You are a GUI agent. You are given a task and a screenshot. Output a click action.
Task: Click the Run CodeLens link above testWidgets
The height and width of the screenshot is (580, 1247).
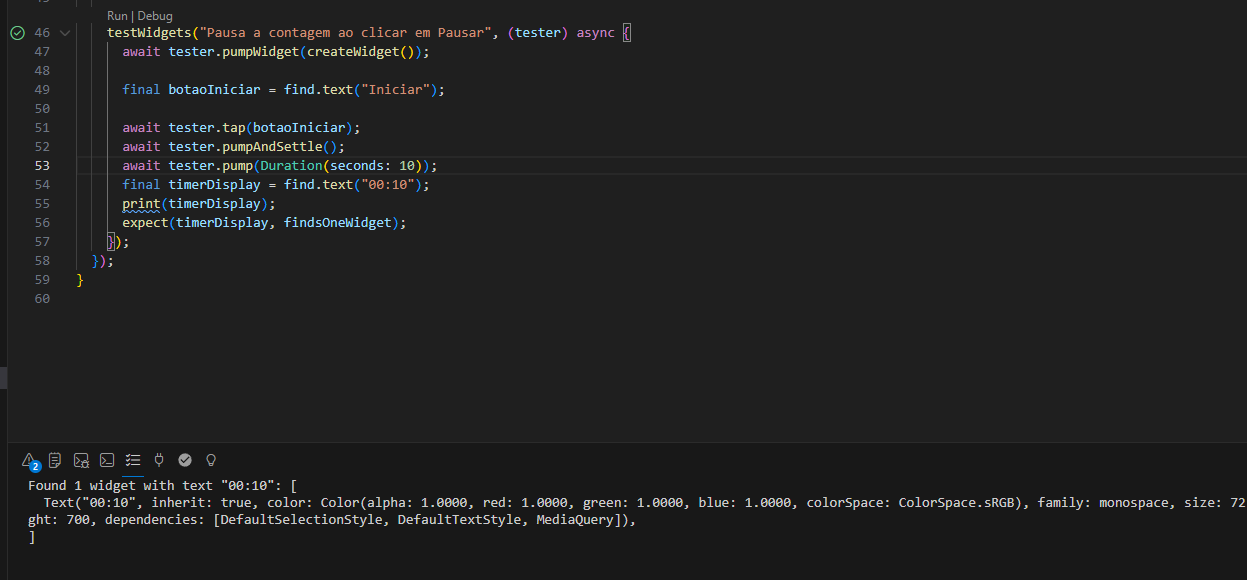[117, 16]
